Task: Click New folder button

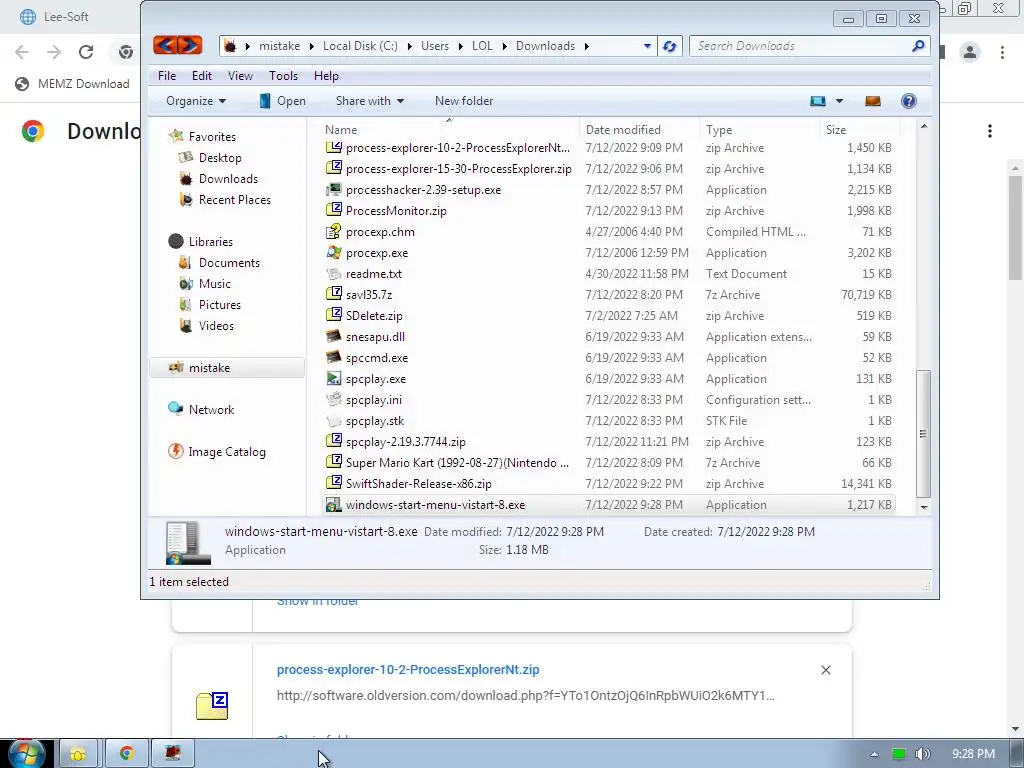Action: (x=464, y=101)
